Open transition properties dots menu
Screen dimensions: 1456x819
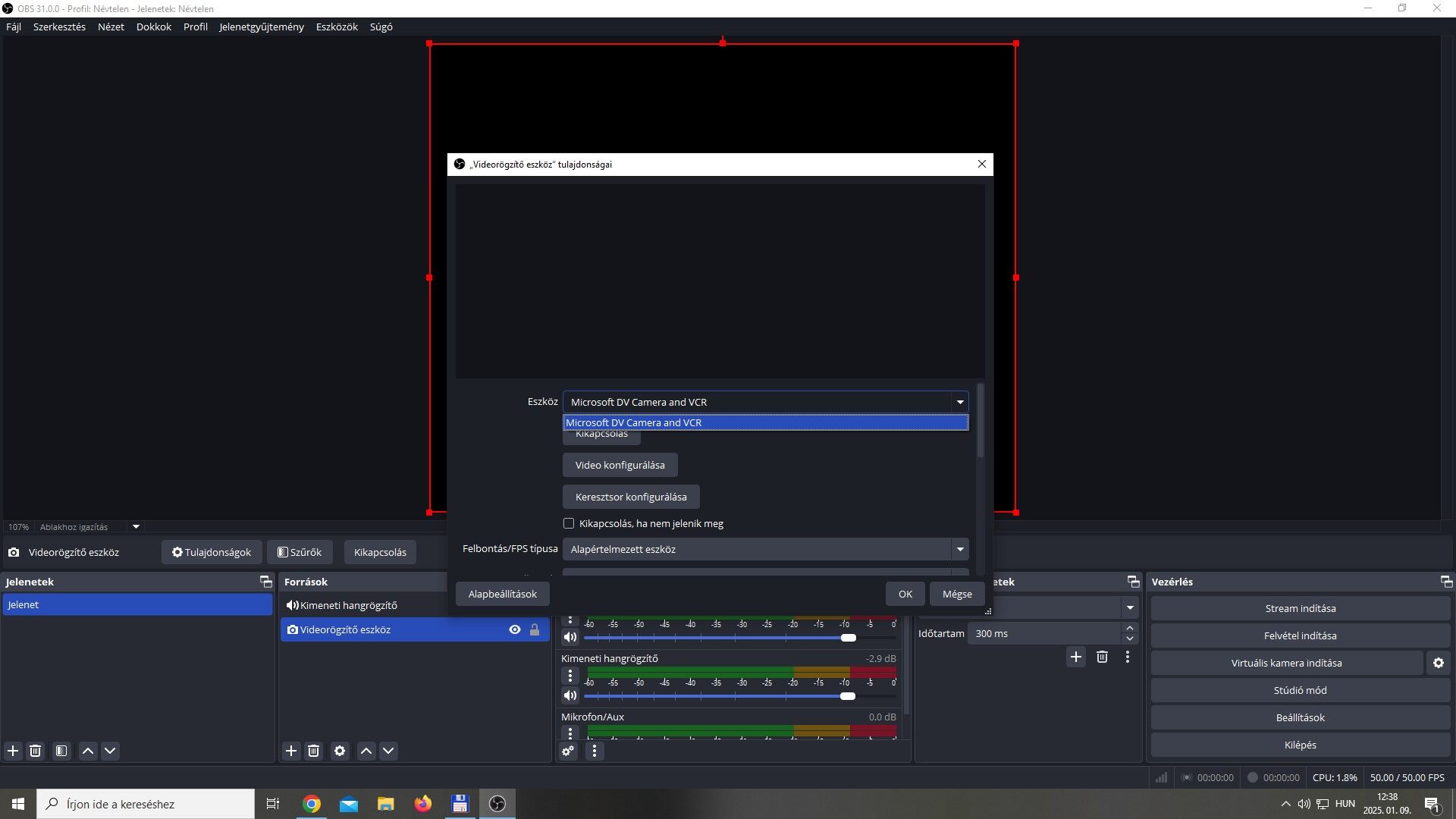click(1128, 657)
